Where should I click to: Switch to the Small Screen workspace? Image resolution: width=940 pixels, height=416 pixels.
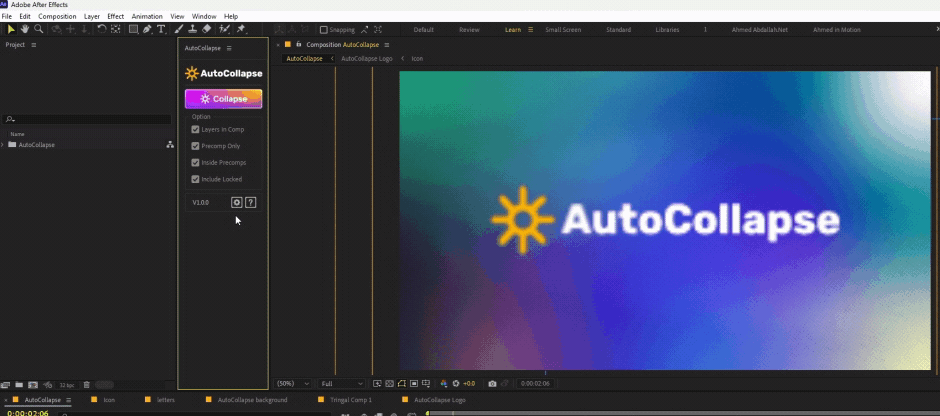563,29
